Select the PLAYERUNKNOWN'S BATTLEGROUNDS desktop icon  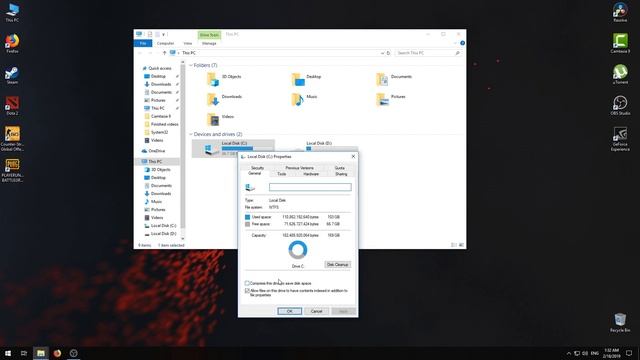(12, 170)
